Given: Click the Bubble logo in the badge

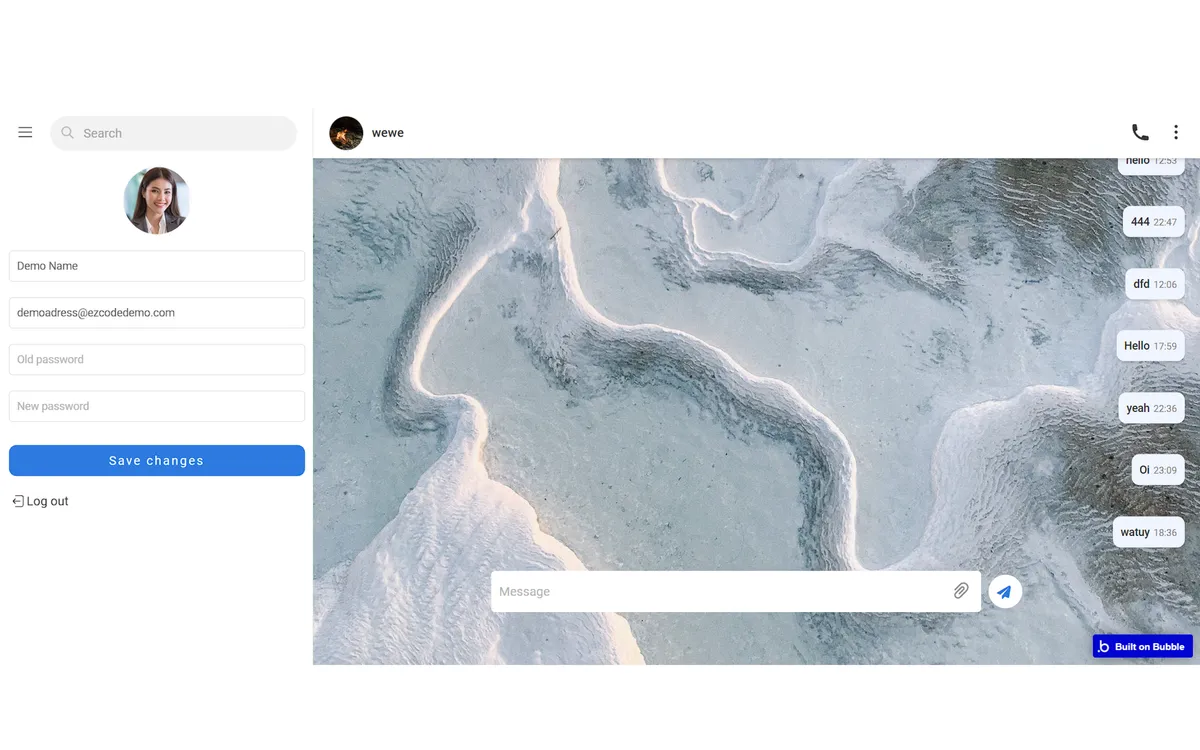Looking at the screenshot, I should (1104, 647).
